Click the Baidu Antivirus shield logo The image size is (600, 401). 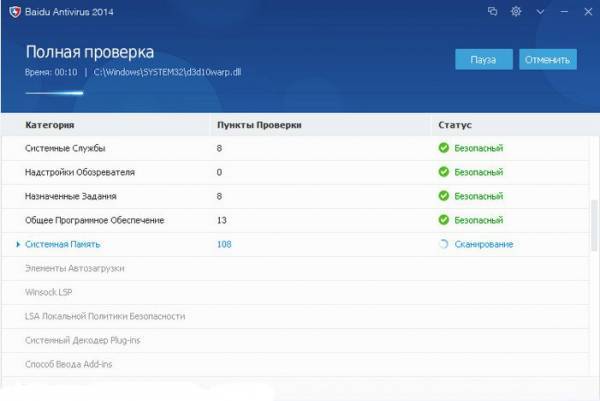click(x=15, y=12)
